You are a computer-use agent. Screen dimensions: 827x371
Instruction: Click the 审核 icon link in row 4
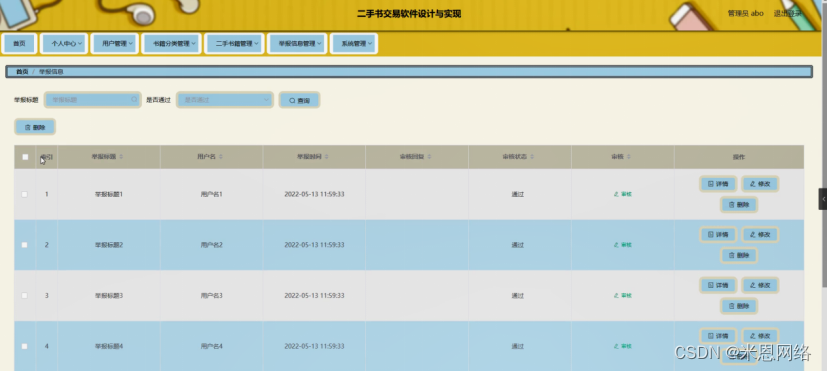coord(622,346)
